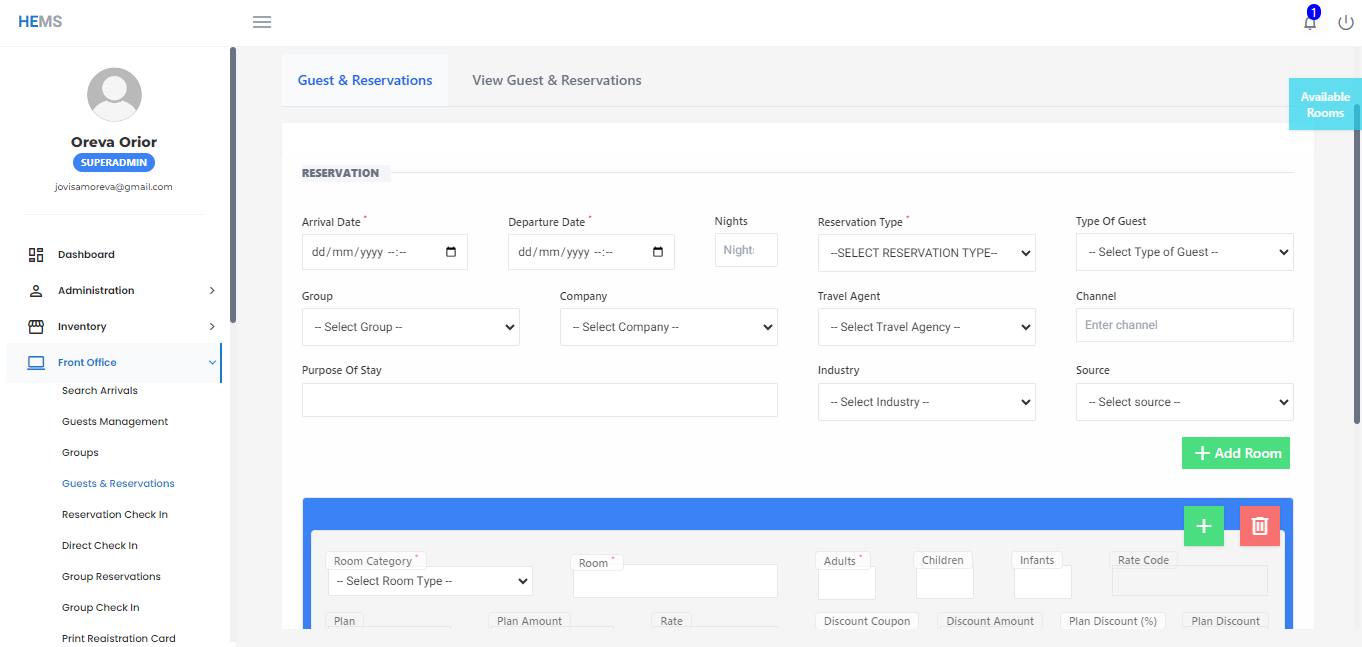Open Group Check In sidebar item
This screenshot has width=1362, height=647.
click(x=101, y=608)
